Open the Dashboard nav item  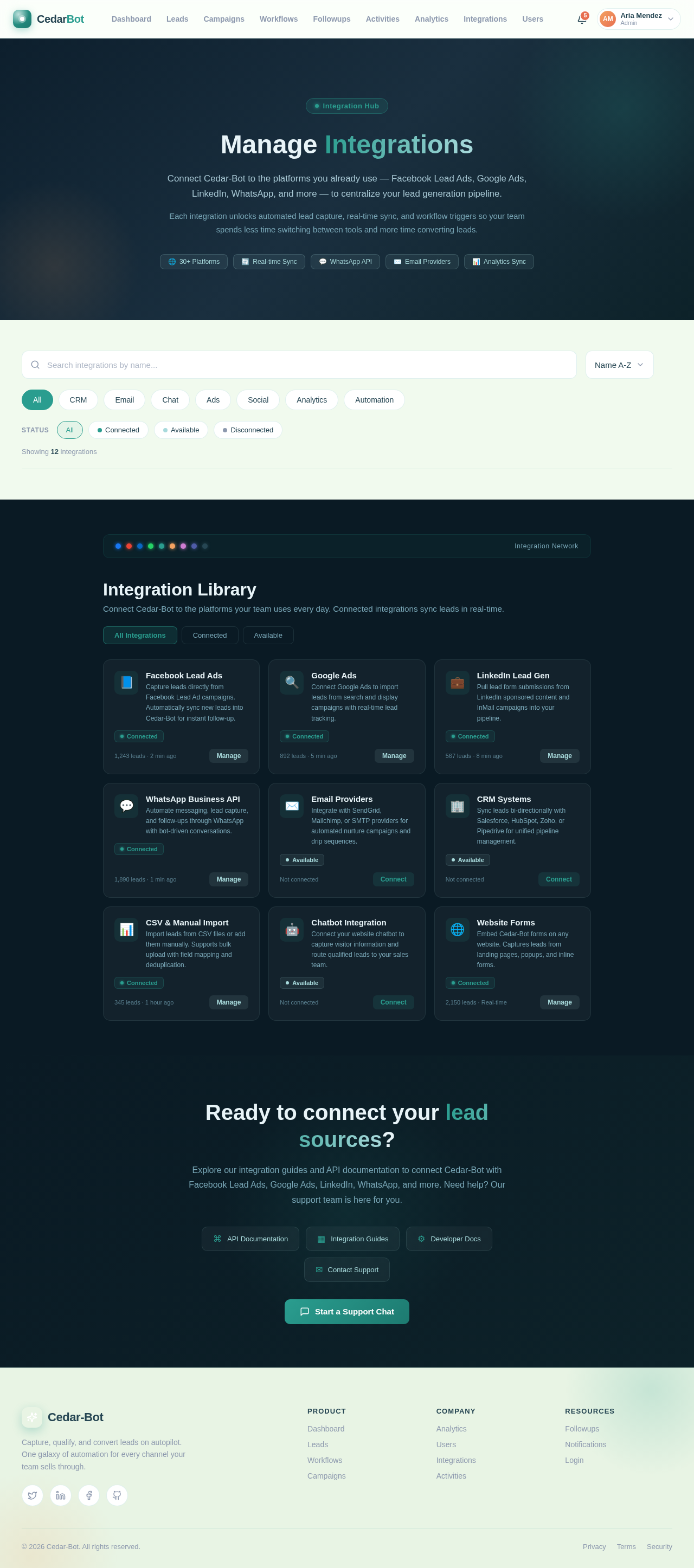[131, 19]
